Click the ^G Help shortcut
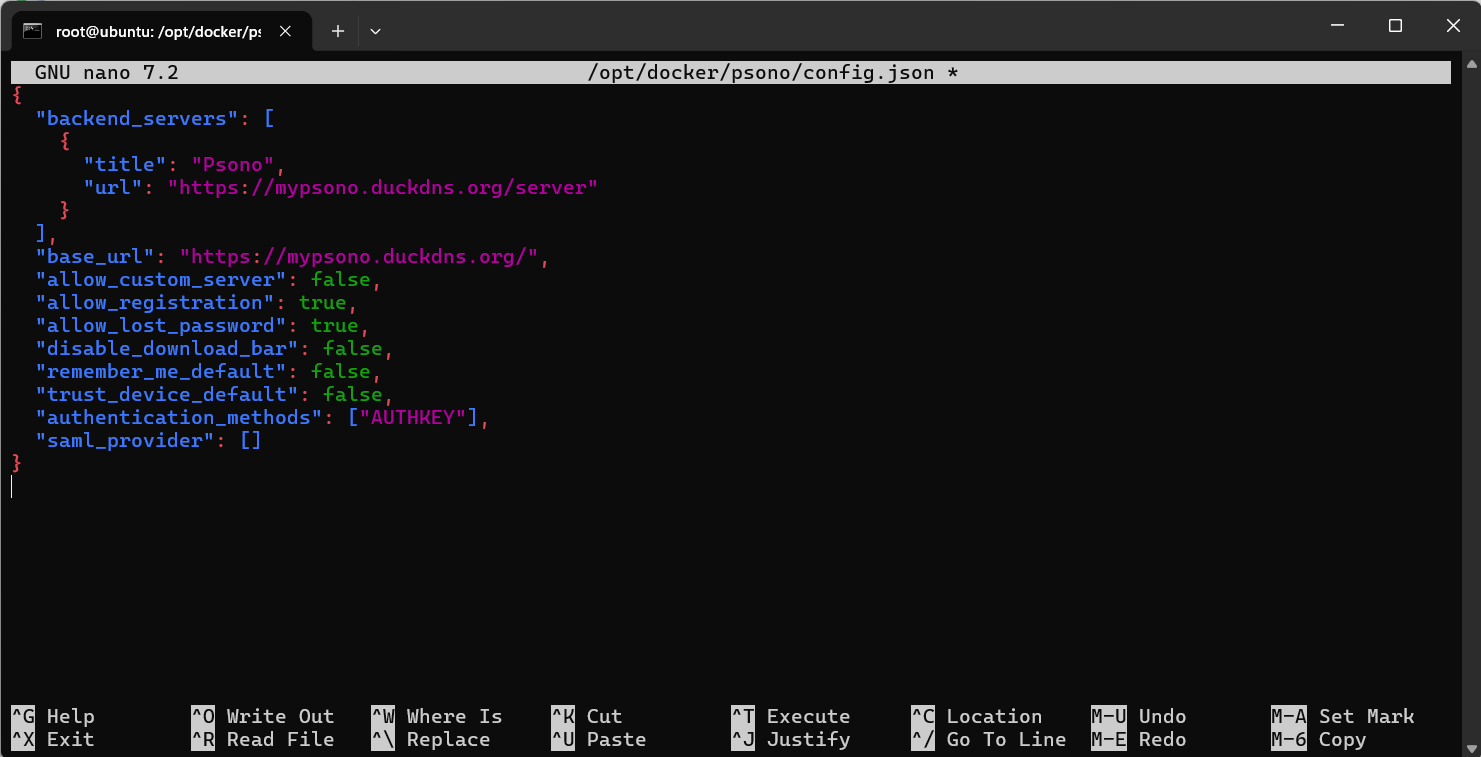This screenshot has height=757, width=1481. [x=53, y=716]
